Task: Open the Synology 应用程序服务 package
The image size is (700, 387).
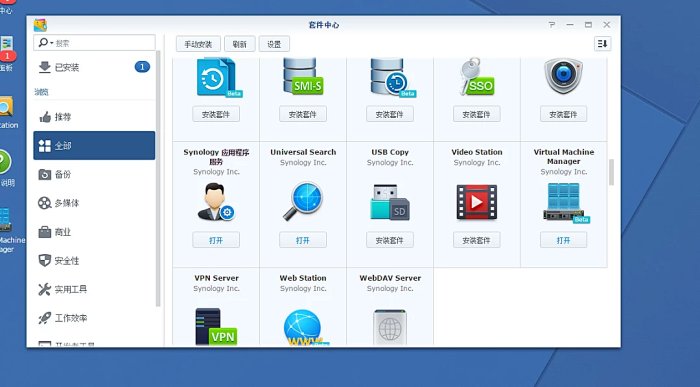Action: 216,240
